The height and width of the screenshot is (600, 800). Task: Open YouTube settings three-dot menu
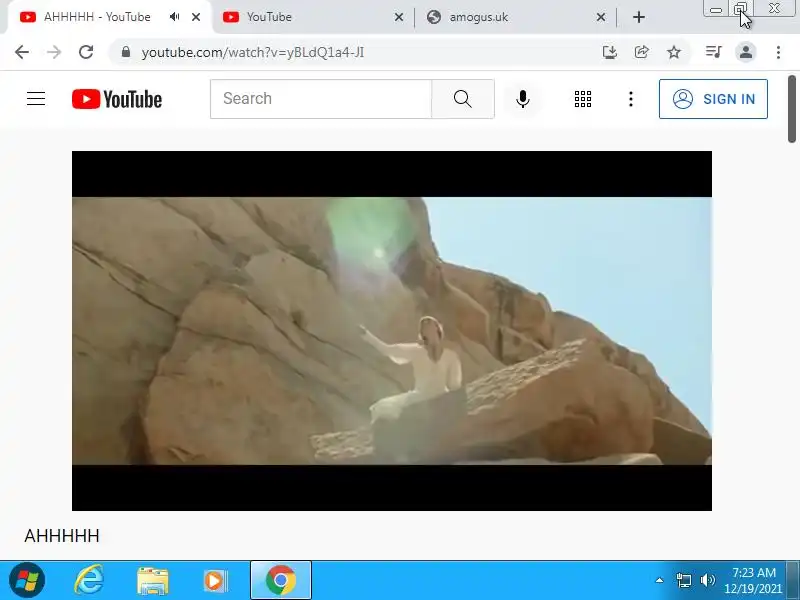coord(631,98)
